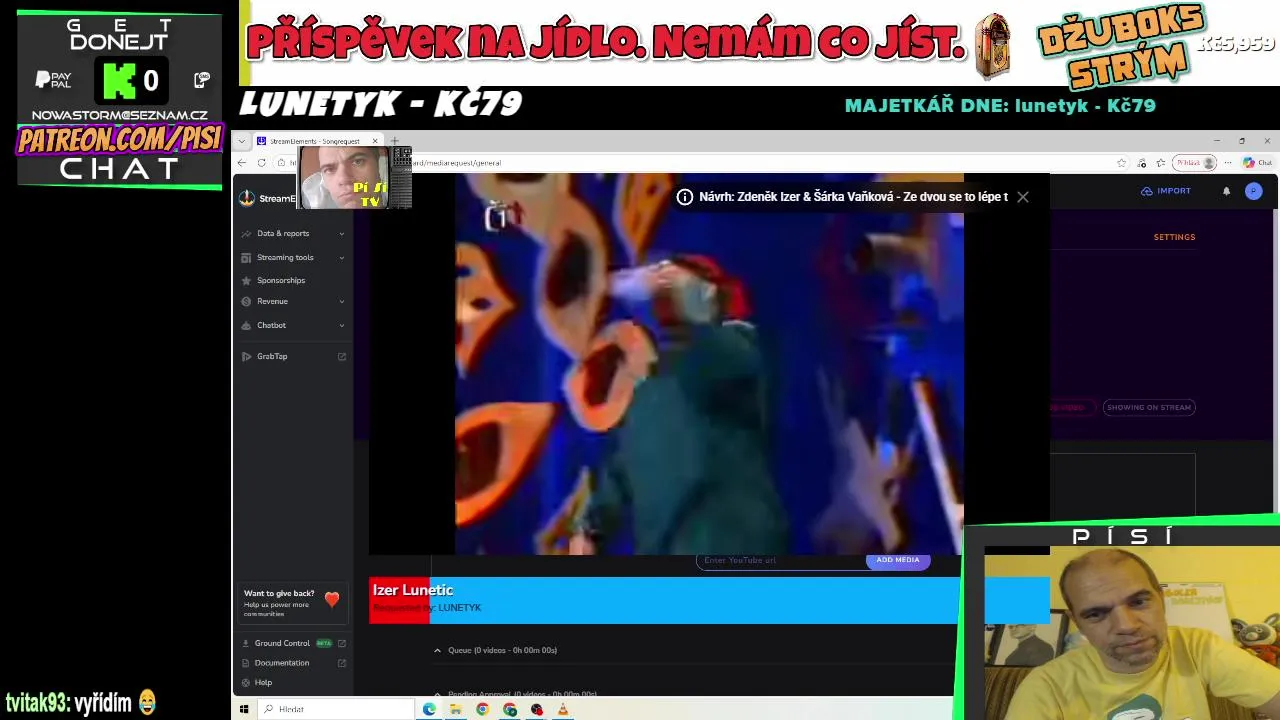Image resolution: width=1280 pixels, height=720 pixels.
Task: Open the SETTINGS tab
Action: [1174, 237]
